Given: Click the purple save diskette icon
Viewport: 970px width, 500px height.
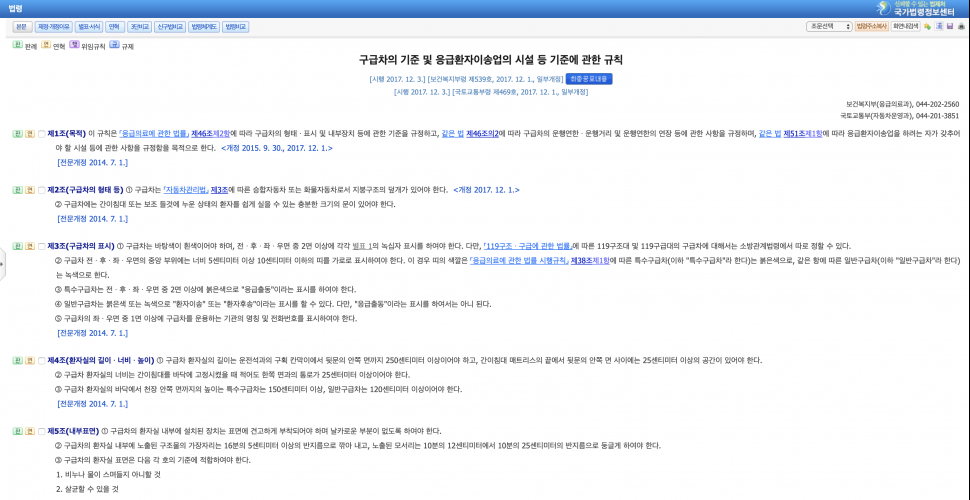Looking at the screenshot, I should click(949, 26).
